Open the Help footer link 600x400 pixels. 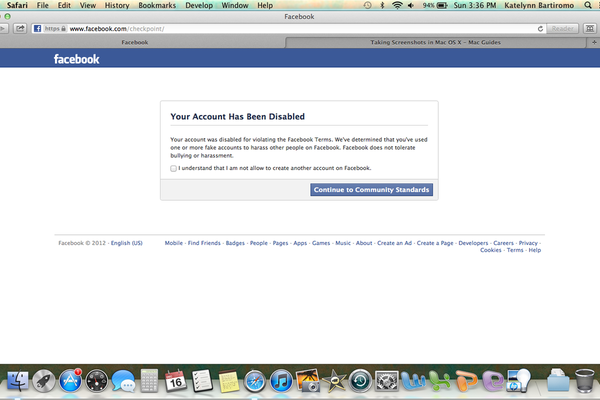click(535, 250)
